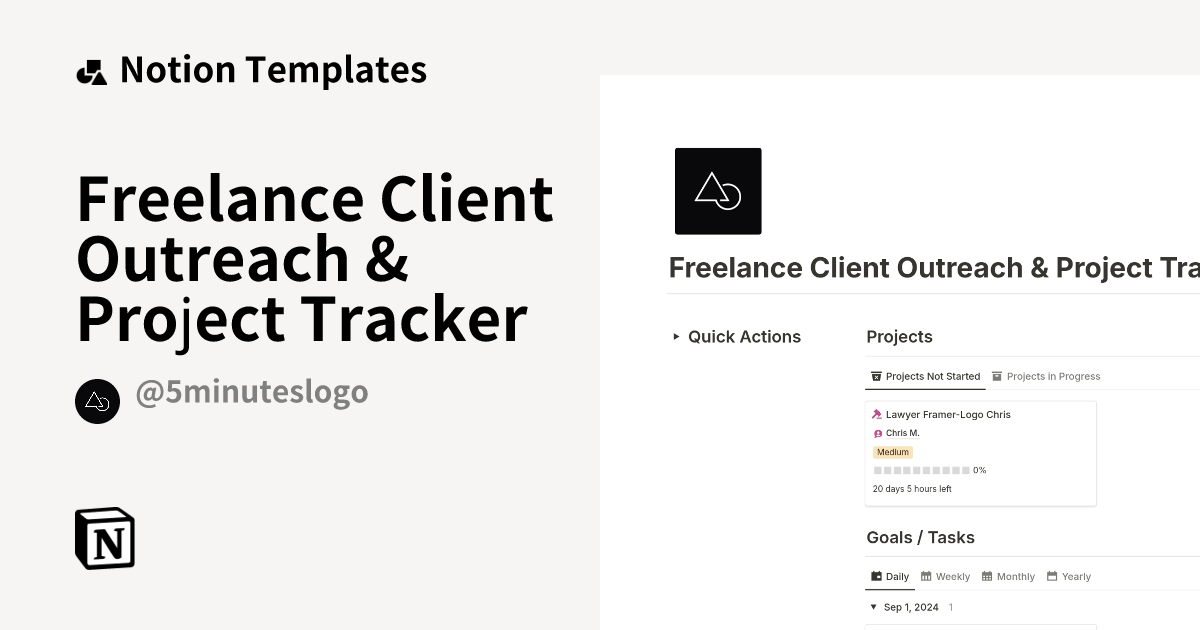Screen dimensions: 1200x630
Task: Select the Daily tab under Goals
Action: point(889,576)
